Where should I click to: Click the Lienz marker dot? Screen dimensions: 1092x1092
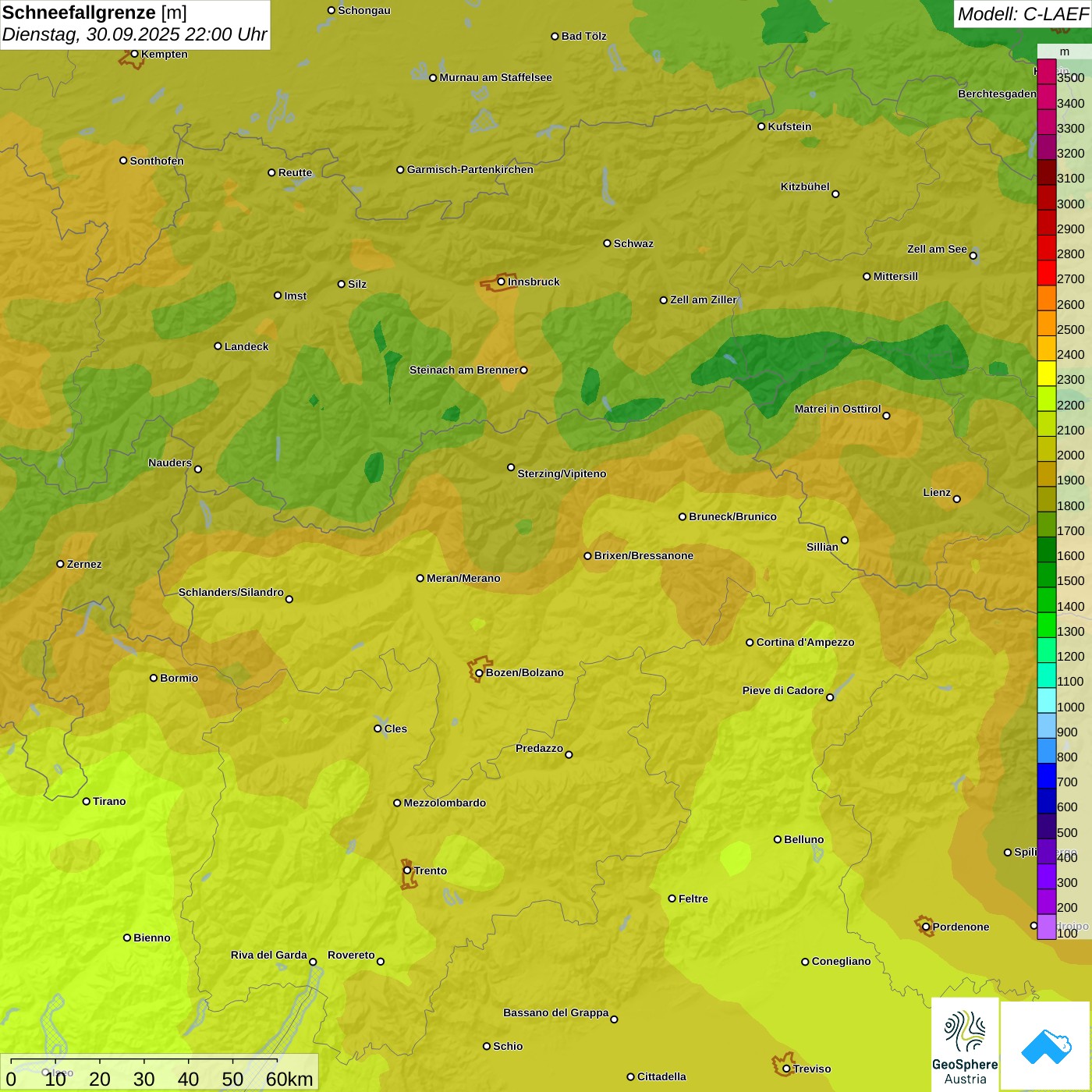pos(957,499)
